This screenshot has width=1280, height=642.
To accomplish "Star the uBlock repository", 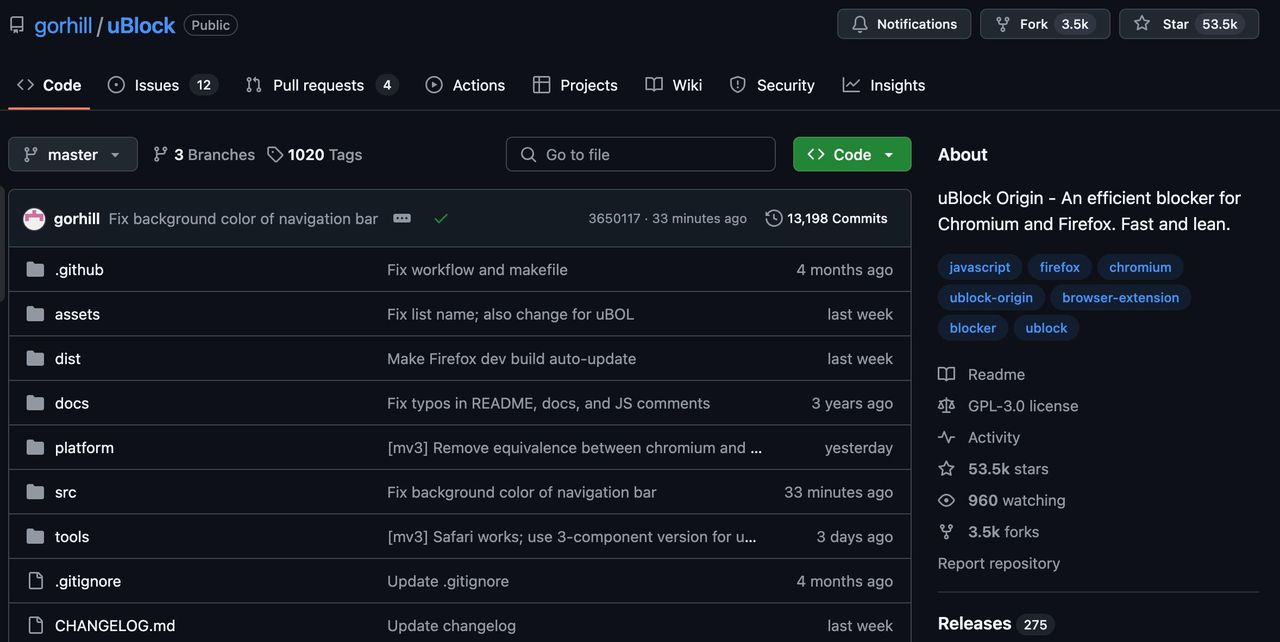I will (1188, 23).
